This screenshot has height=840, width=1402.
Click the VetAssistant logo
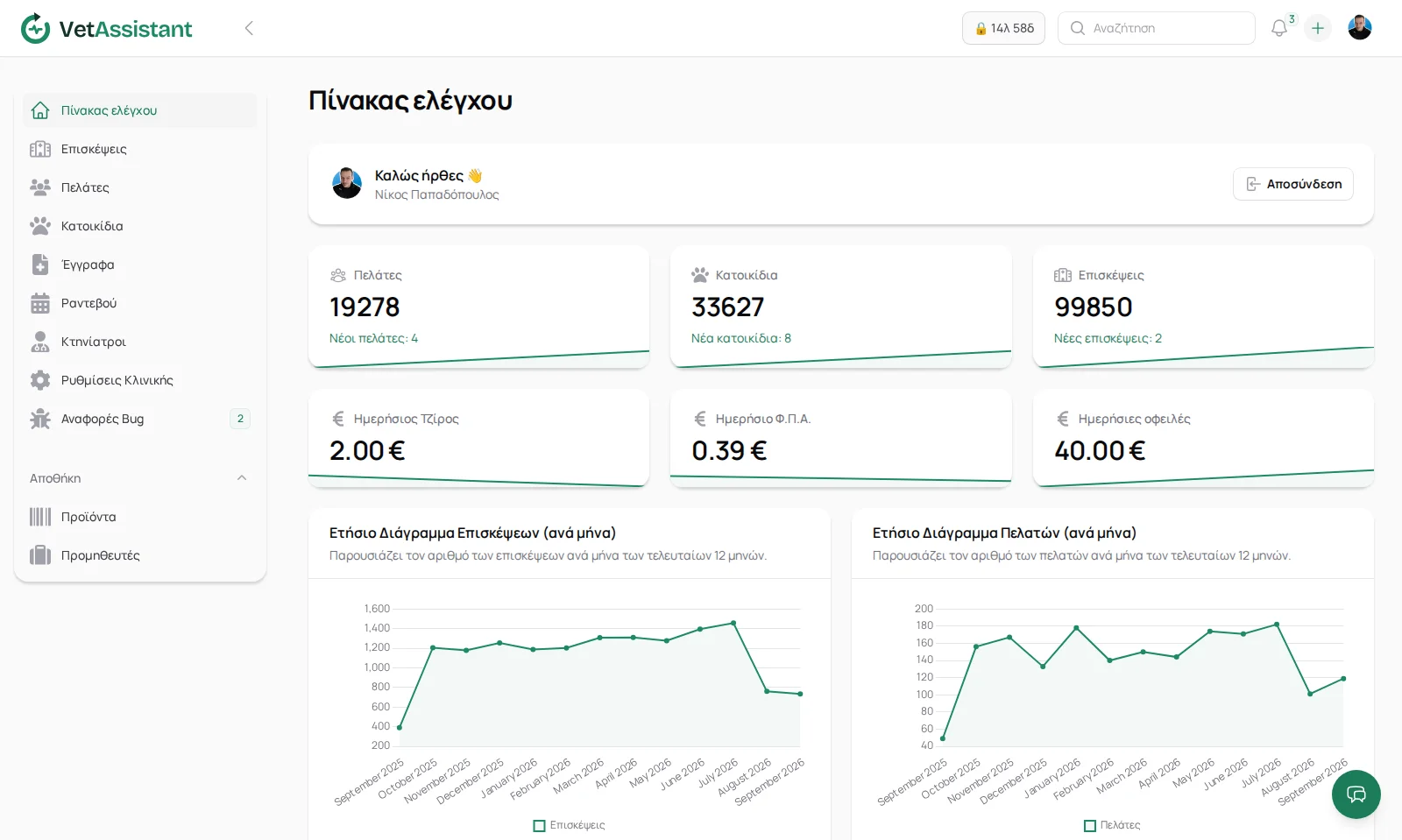(x=106, y=28)
